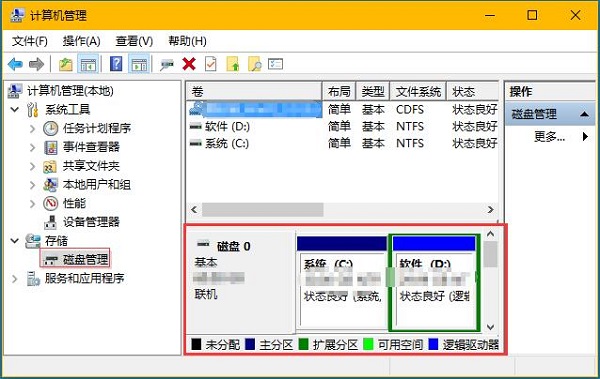The image size is (600, 379).
Task: Expand the 本地用户和组 node
Action: pyautogui.click(x=33, y=185)
